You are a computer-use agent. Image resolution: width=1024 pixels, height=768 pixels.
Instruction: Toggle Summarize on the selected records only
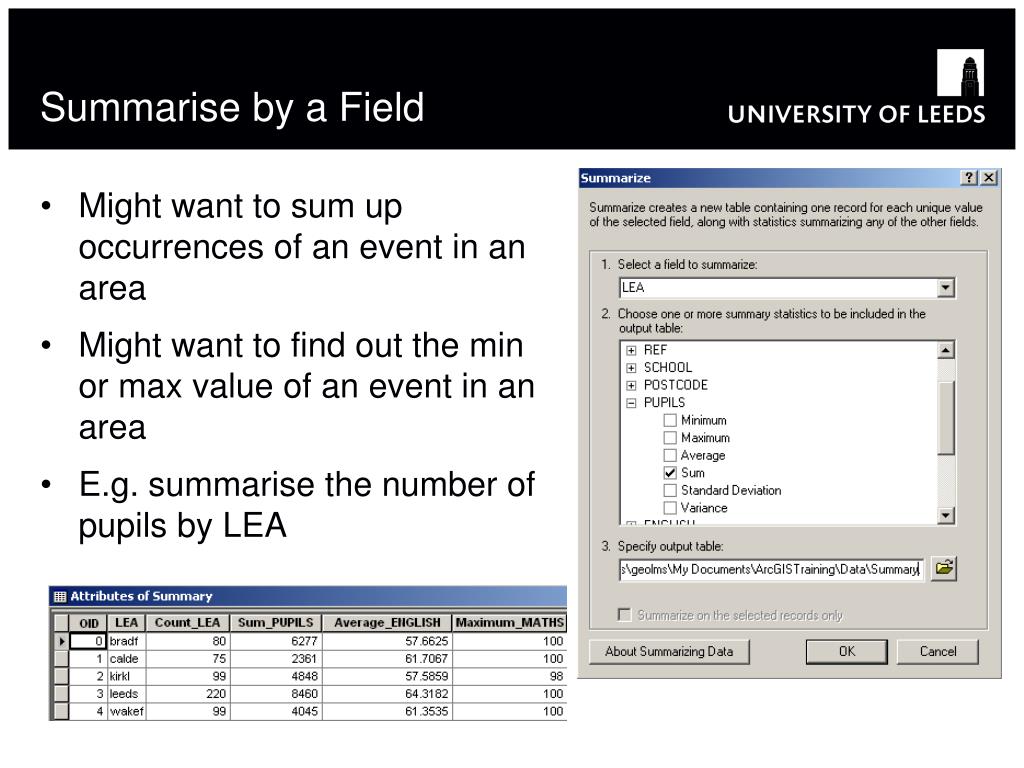625,615
